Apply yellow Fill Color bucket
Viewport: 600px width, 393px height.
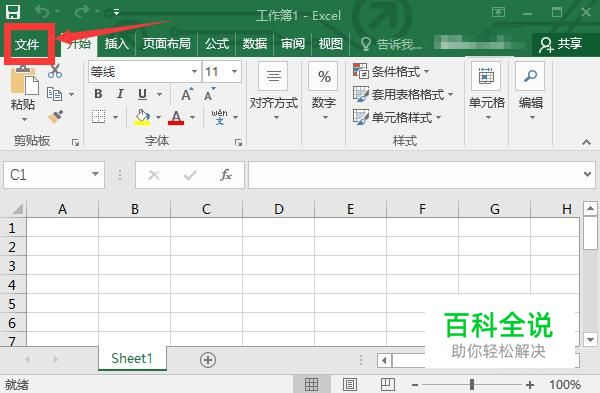click(x=142, y=117)
